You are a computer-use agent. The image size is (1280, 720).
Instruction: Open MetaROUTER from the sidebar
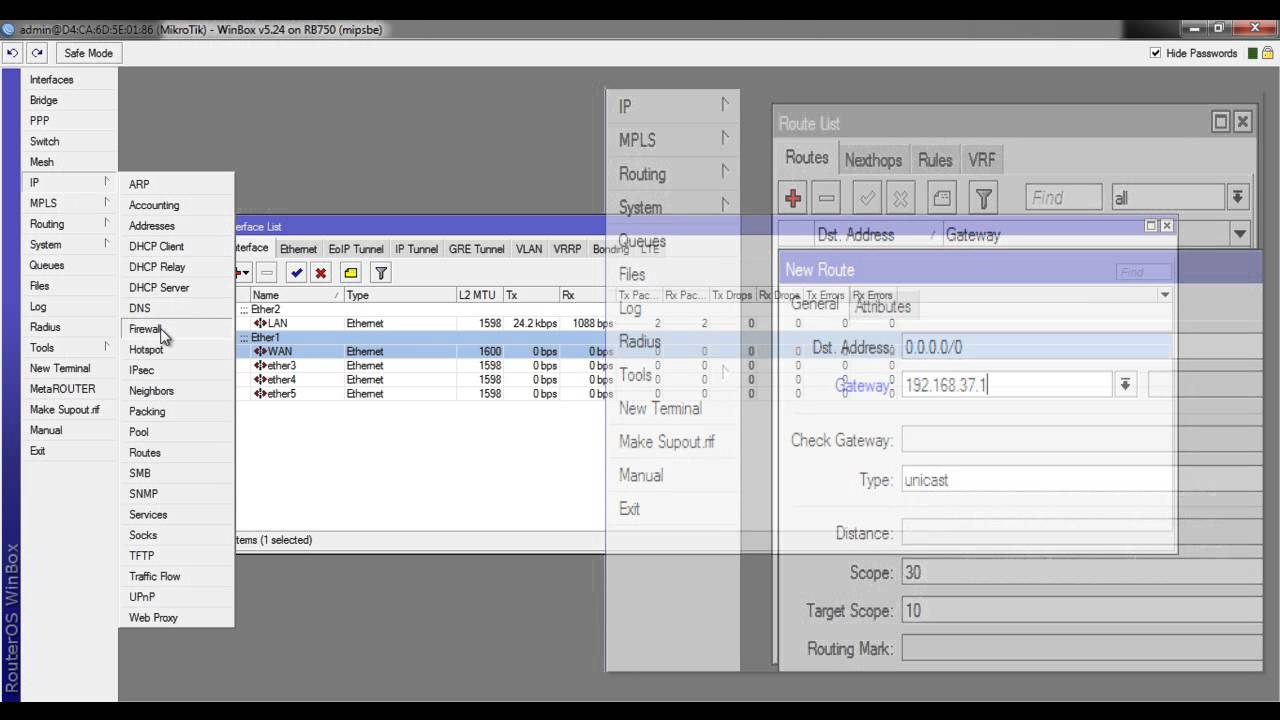pyautogui.click(x=63, y=389)
